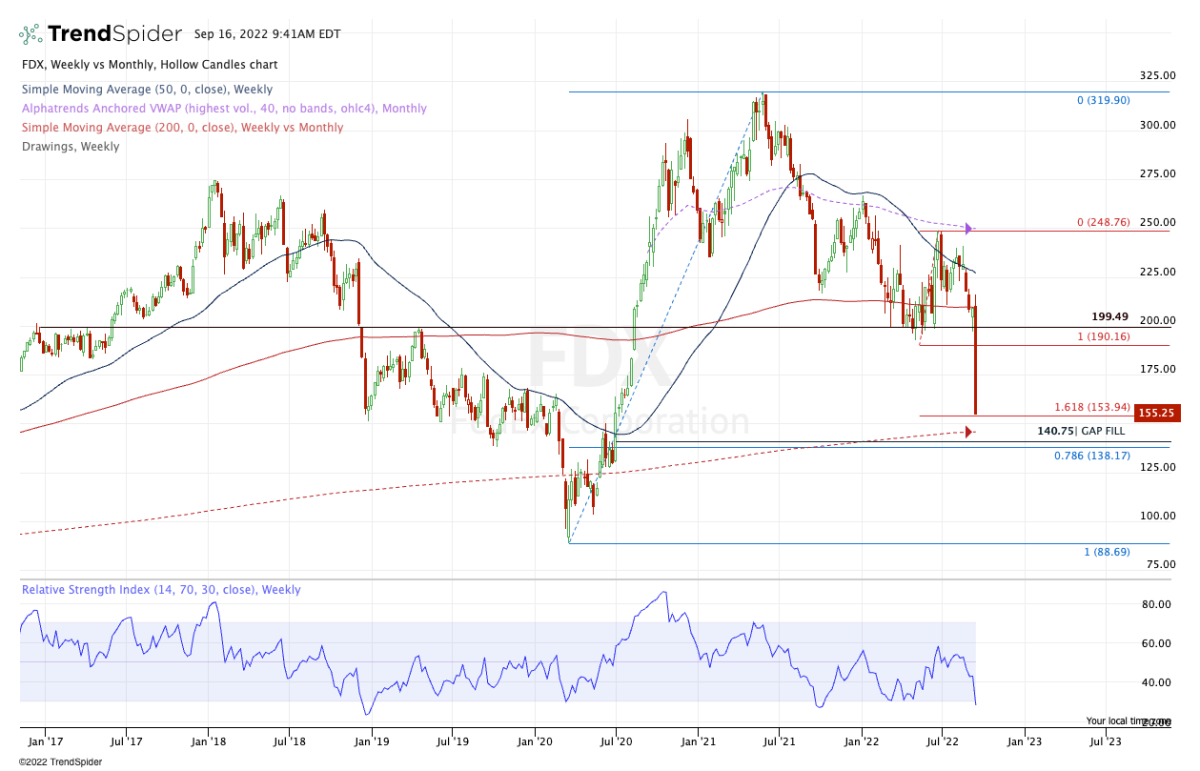Screen dimensions: 1200x771
Task: Click the Relative Strength Index indicator label
Action: (162, 590)
